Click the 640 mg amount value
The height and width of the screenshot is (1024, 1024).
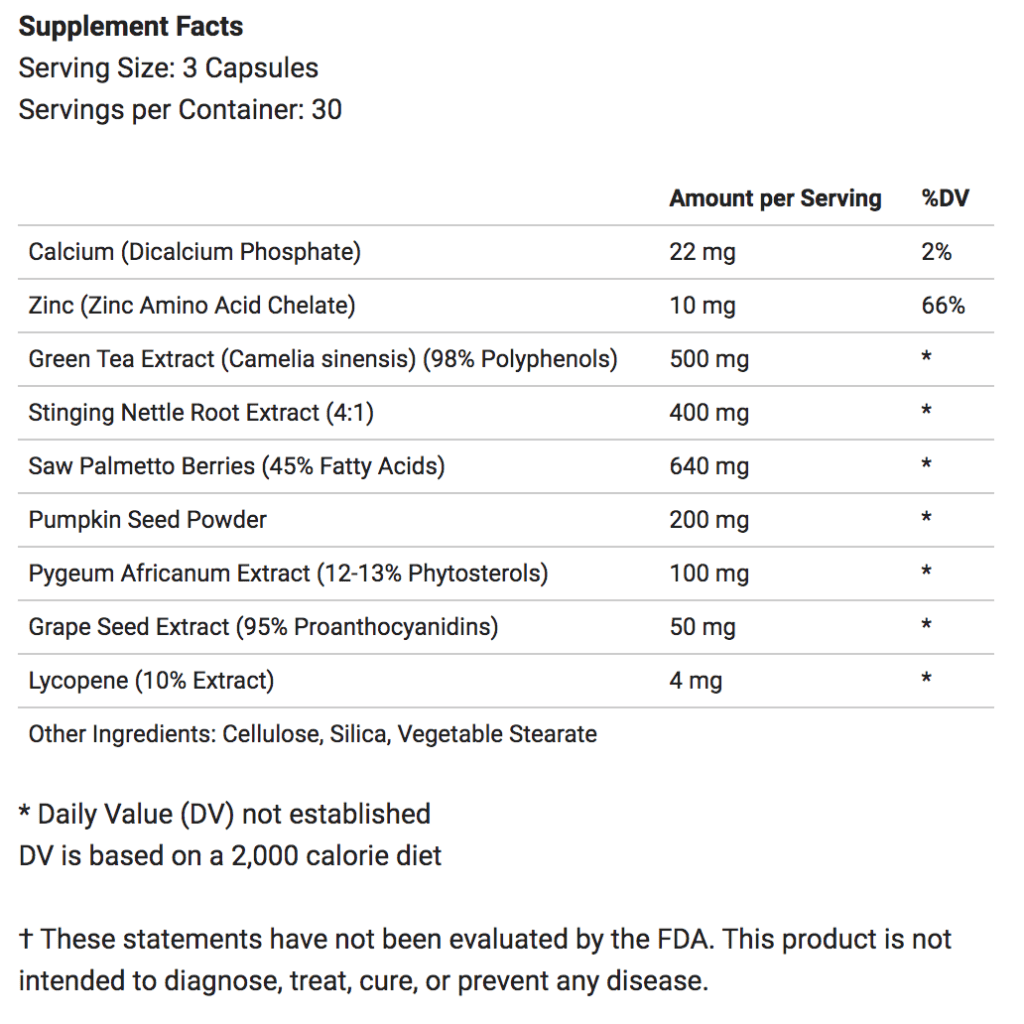pyautogui.click(x=709, y=466)
